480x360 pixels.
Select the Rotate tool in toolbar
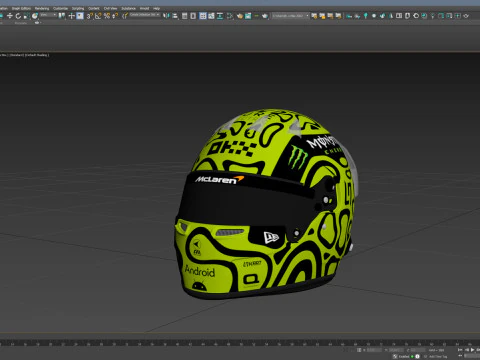pos(18,16)
